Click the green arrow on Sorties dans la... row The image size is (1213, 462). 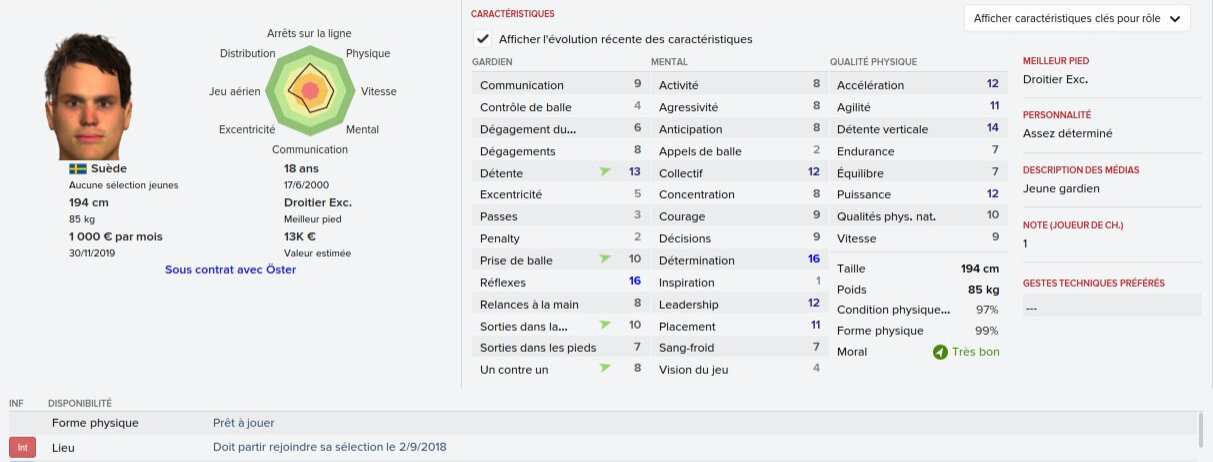604,326
